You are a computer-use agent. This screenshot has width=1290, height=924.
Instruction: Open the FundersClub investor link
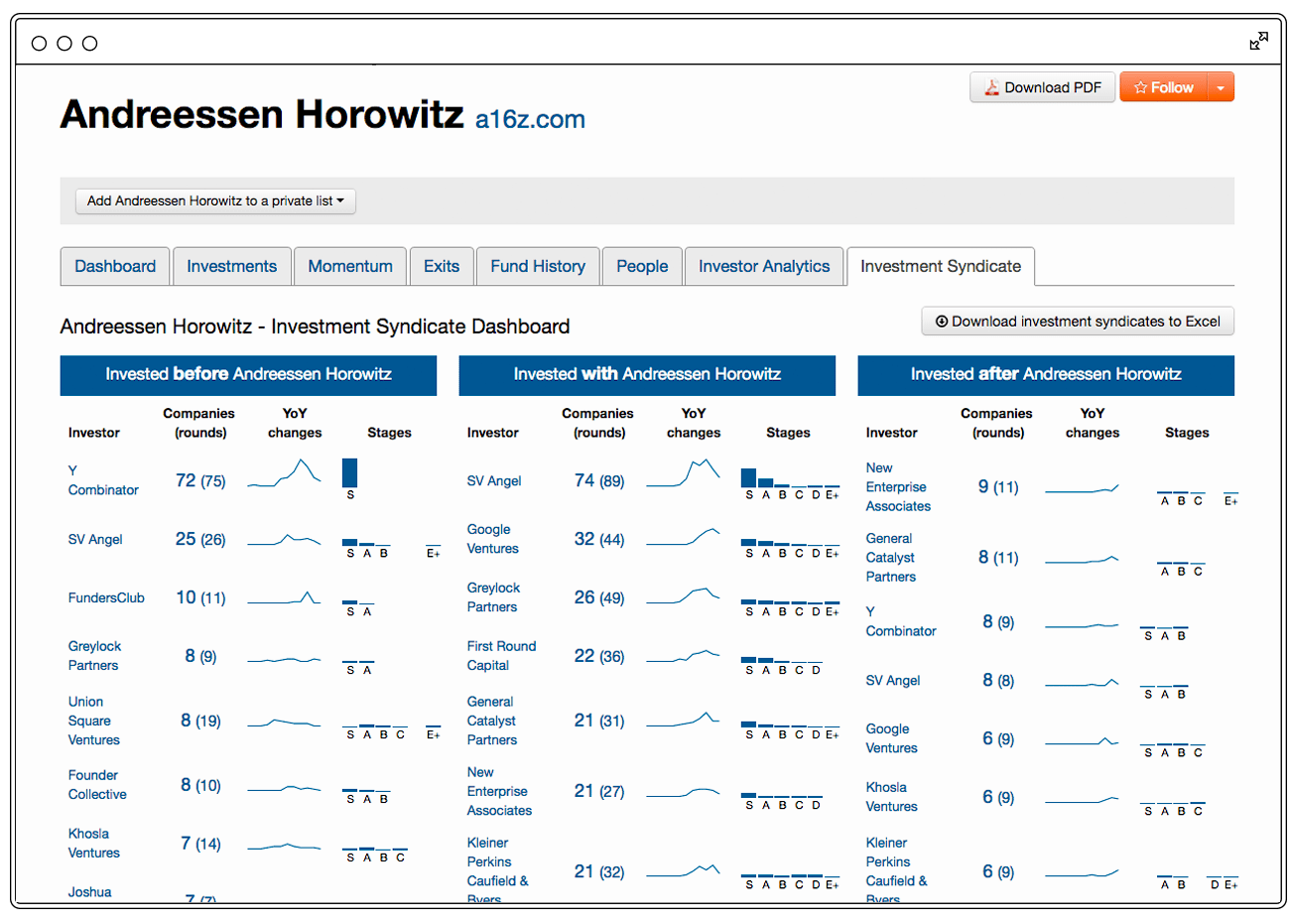tap(106, 598)
